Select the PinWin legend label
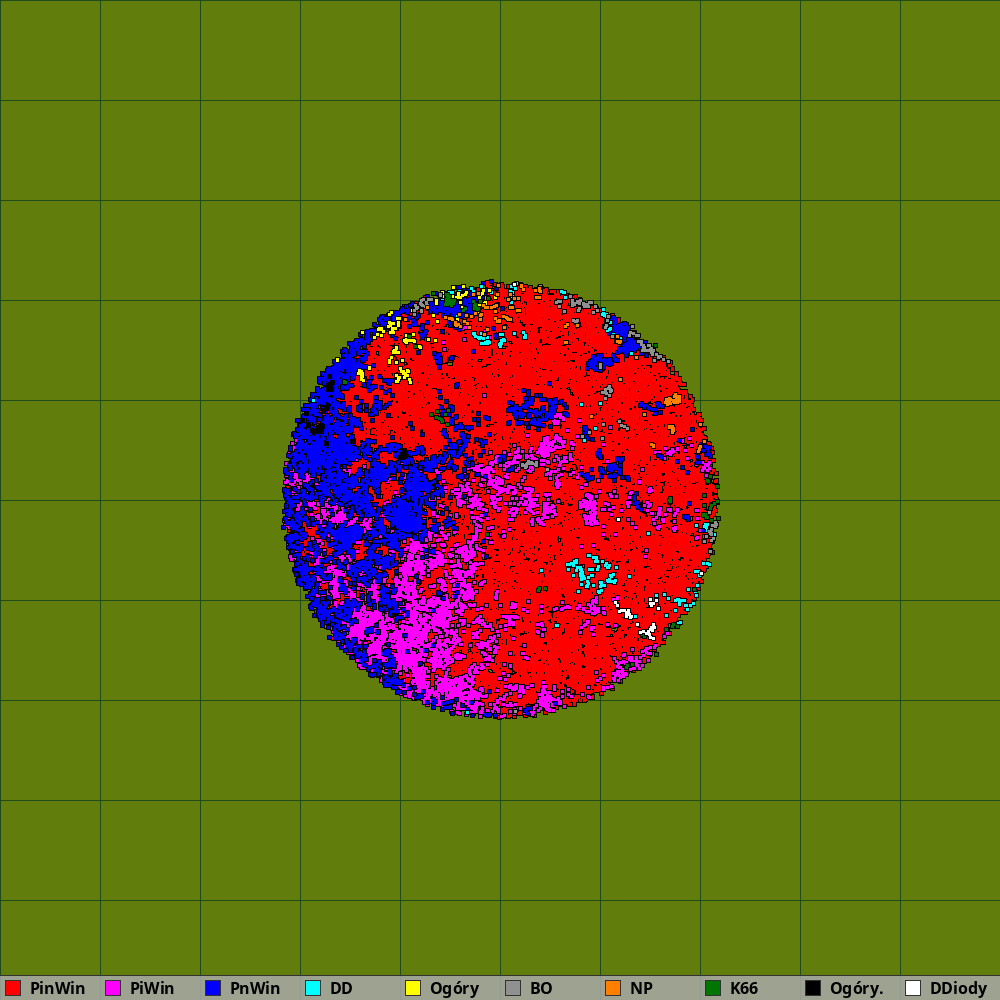This screenshot has height=1000, width=1000. click(x=57, y=988)
